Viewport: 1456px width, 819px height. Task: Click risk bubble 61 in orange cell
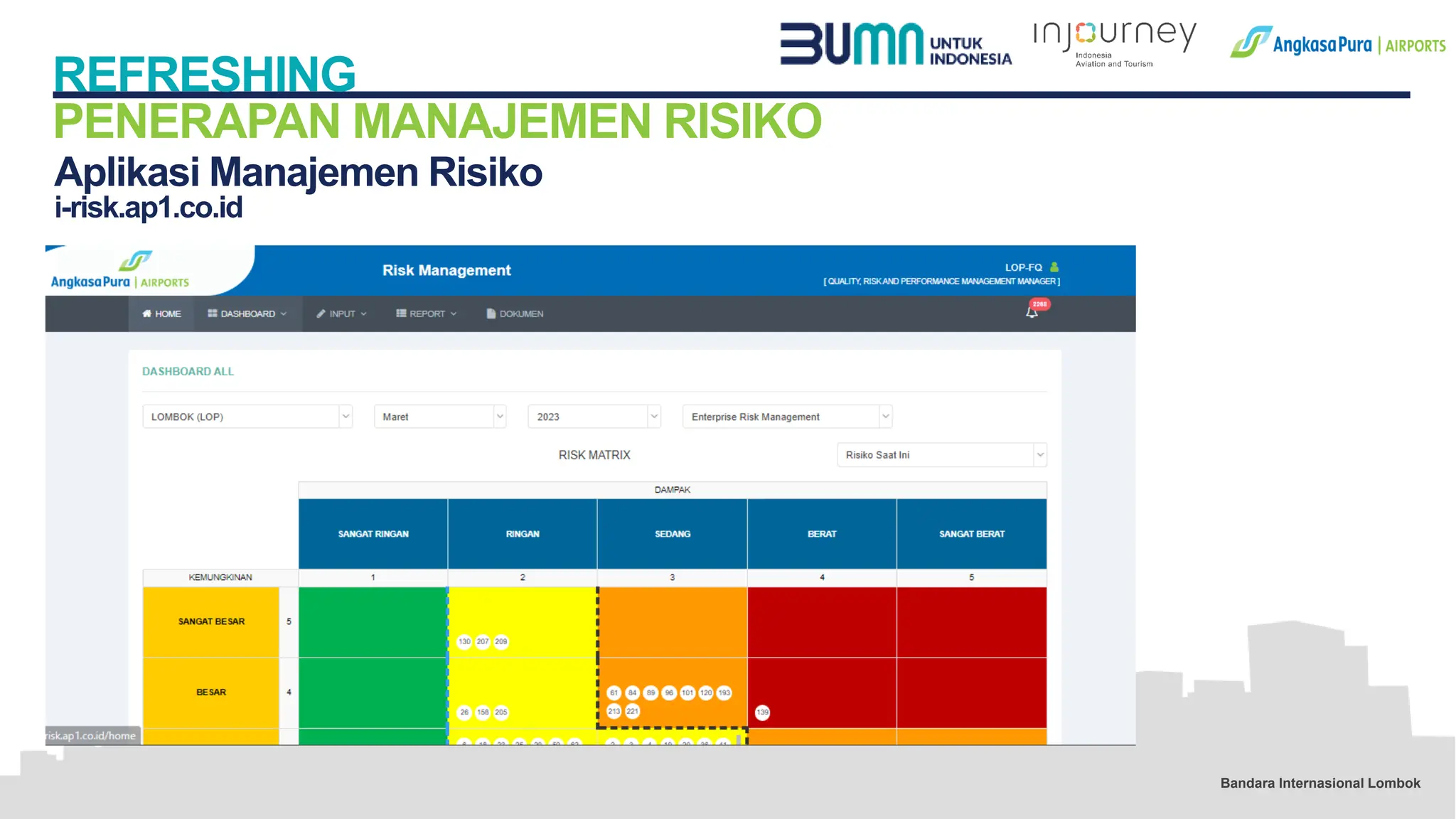[614, 692]
